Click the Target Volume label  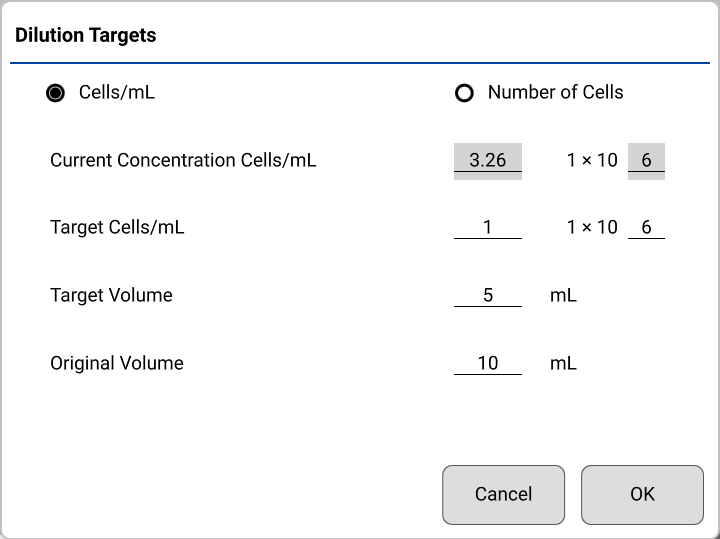pyautogui.click(x=111, y=295)
